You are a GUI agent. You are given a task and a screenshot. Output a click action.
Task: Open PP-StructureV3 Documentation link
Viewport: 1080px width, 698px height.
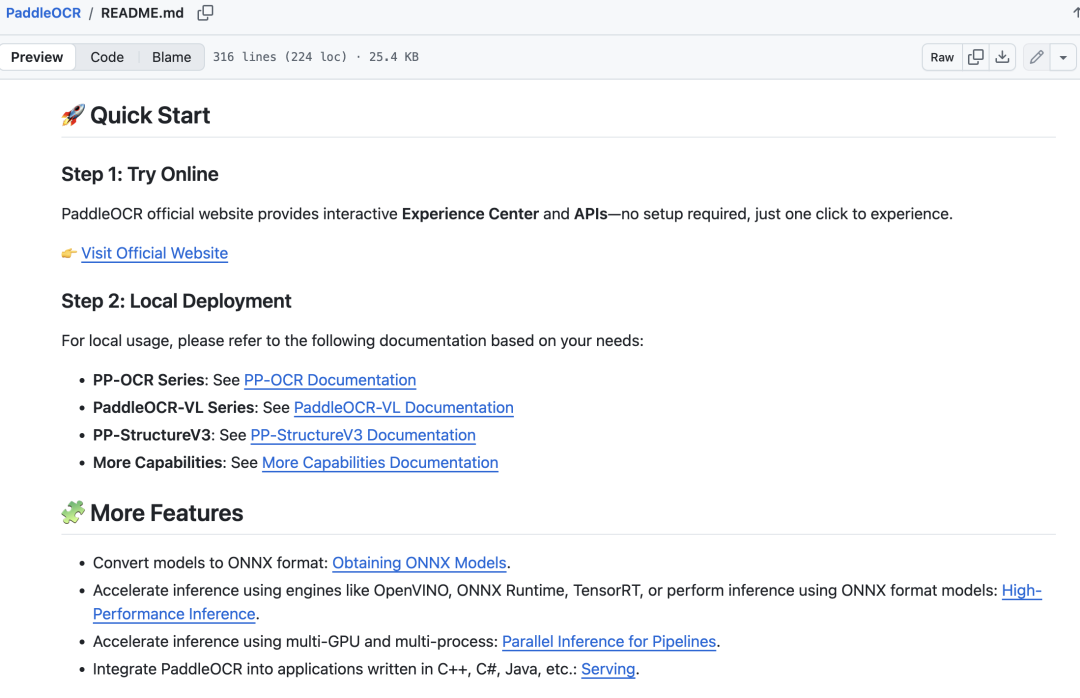[363, 435]
